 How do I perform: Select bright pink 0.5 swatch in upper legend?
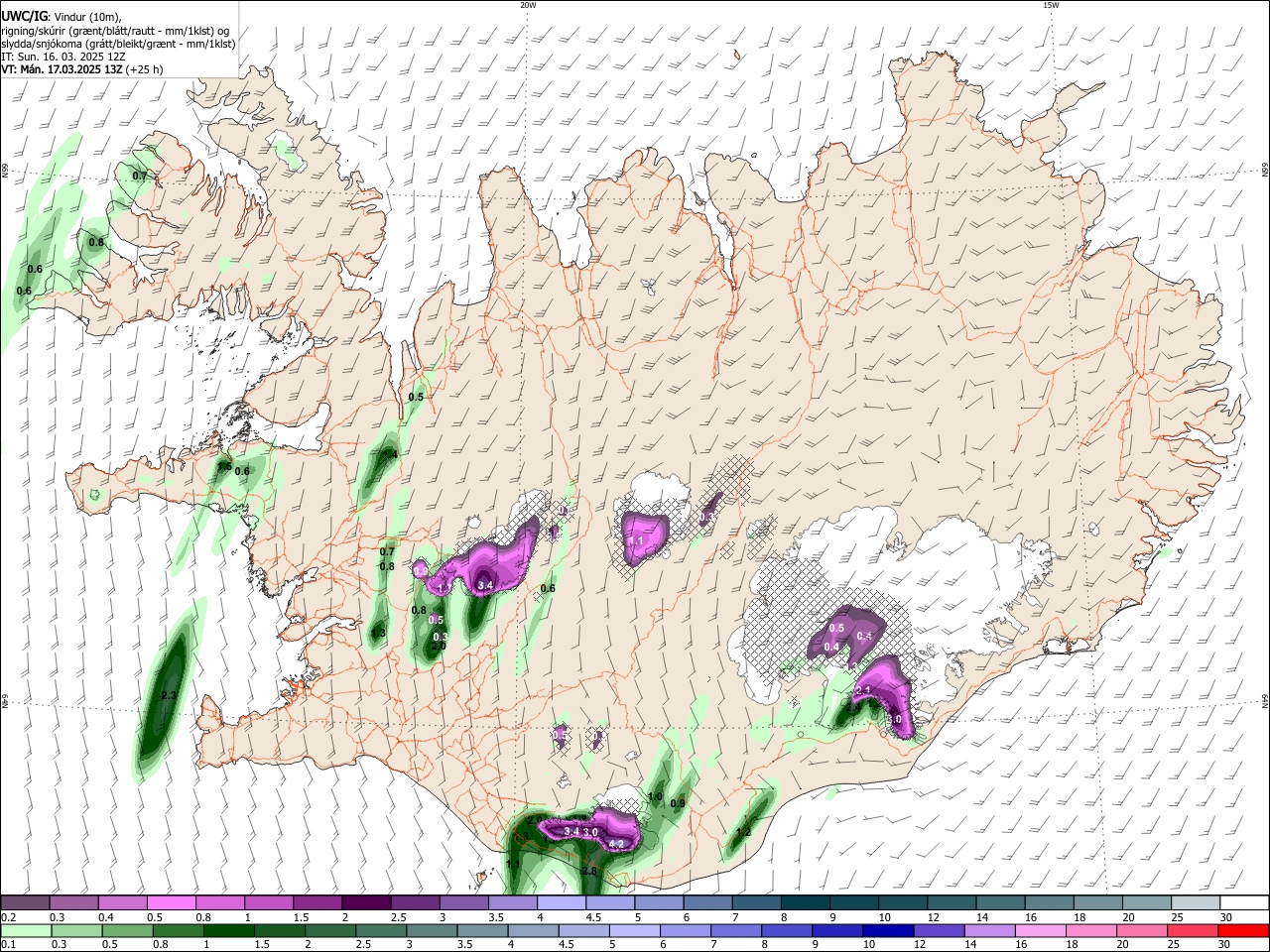tap(173, 903)
